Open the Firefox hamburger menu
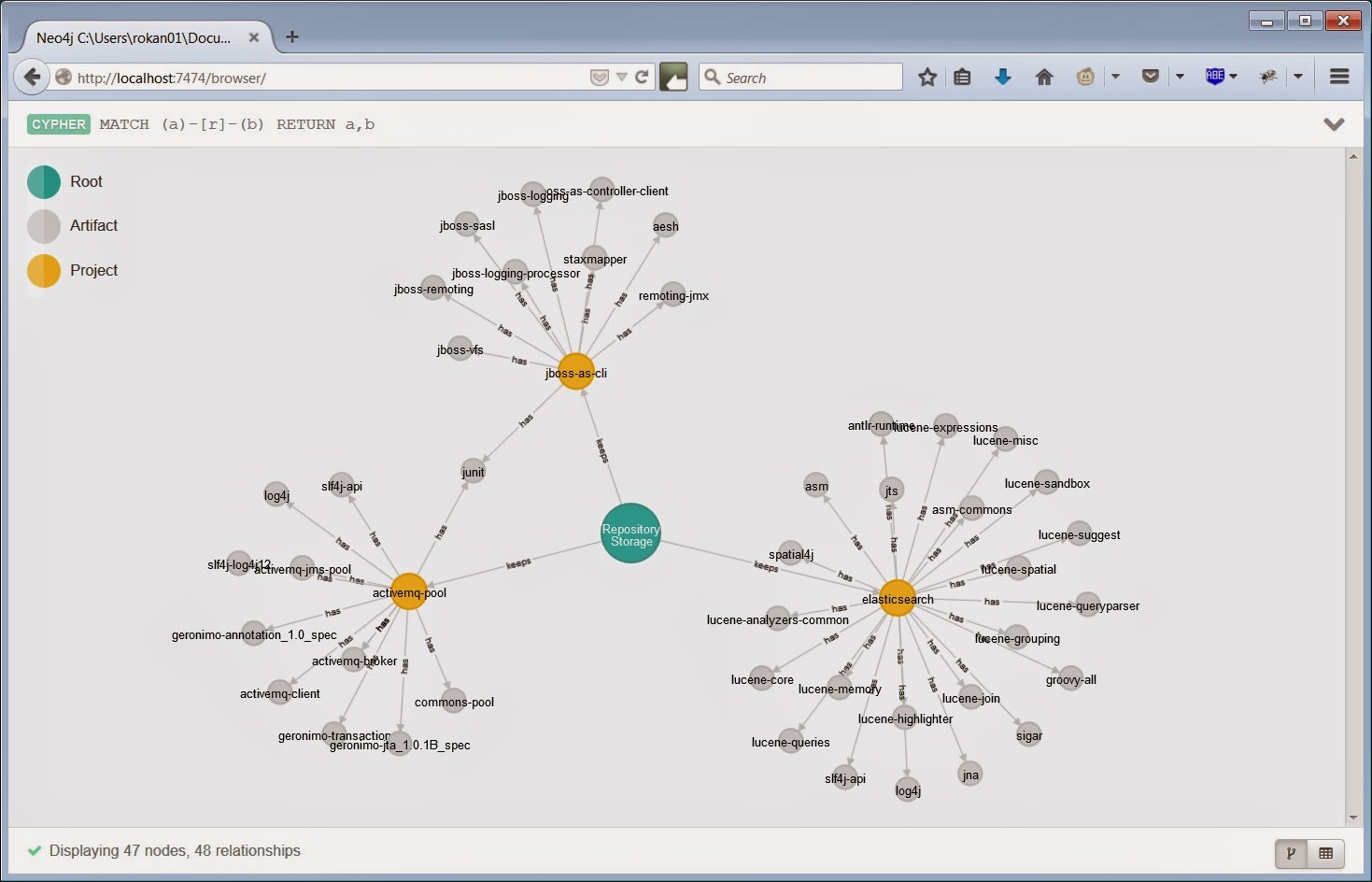 (1339, 77)
